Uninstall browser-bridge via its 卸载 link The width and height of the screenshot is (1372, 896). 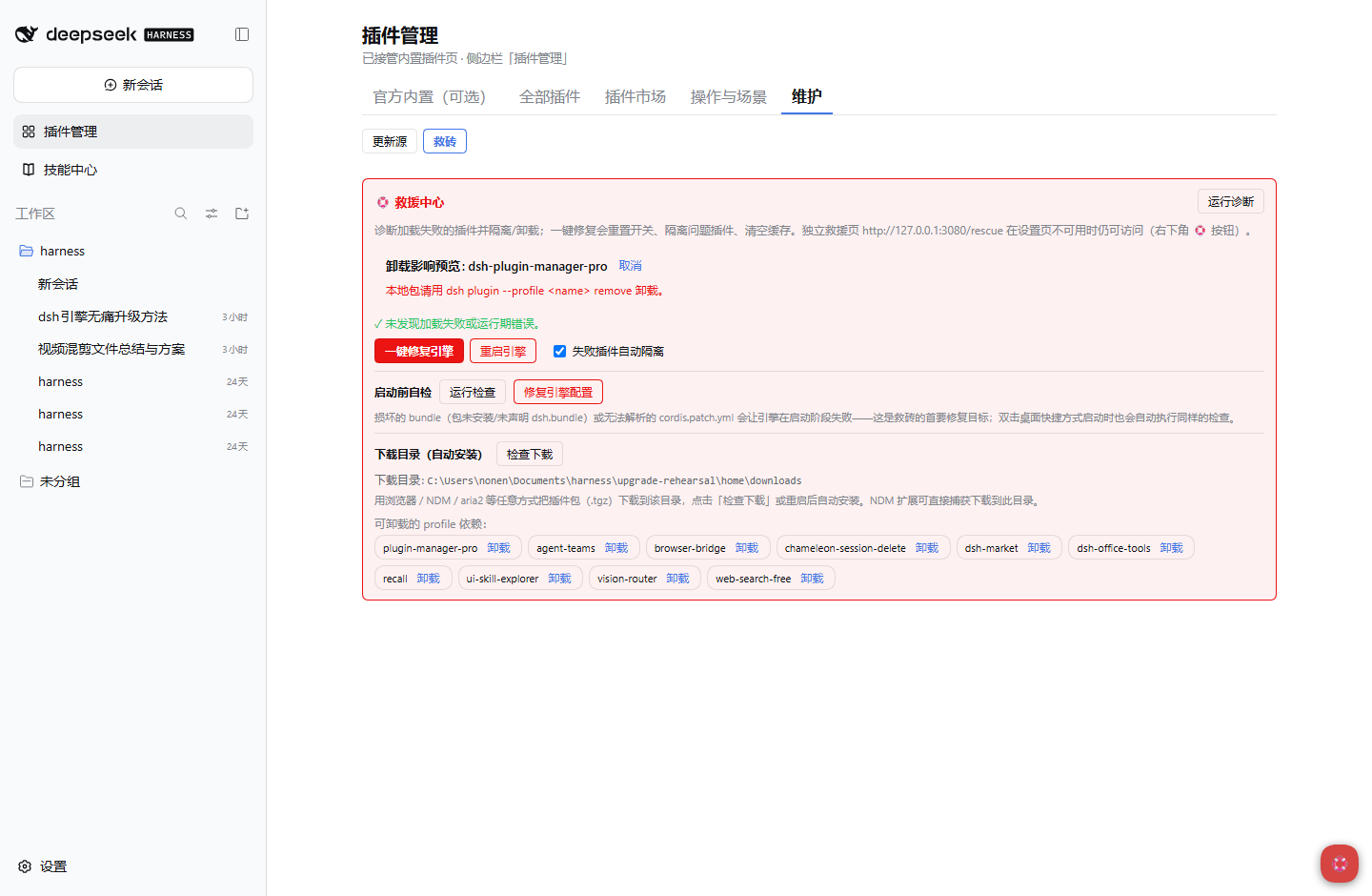point(747,548)
